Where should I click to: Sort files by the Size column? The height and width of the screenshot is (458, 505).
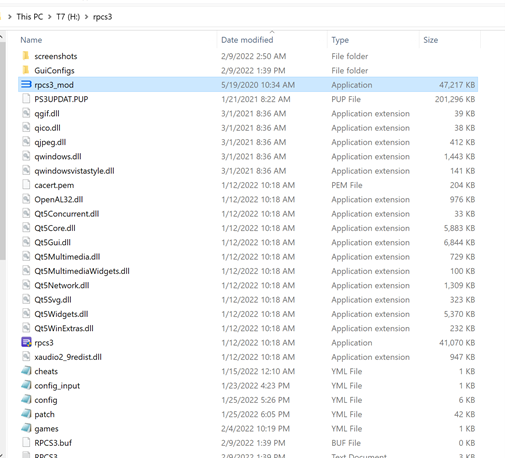click(x=430, y=40)
